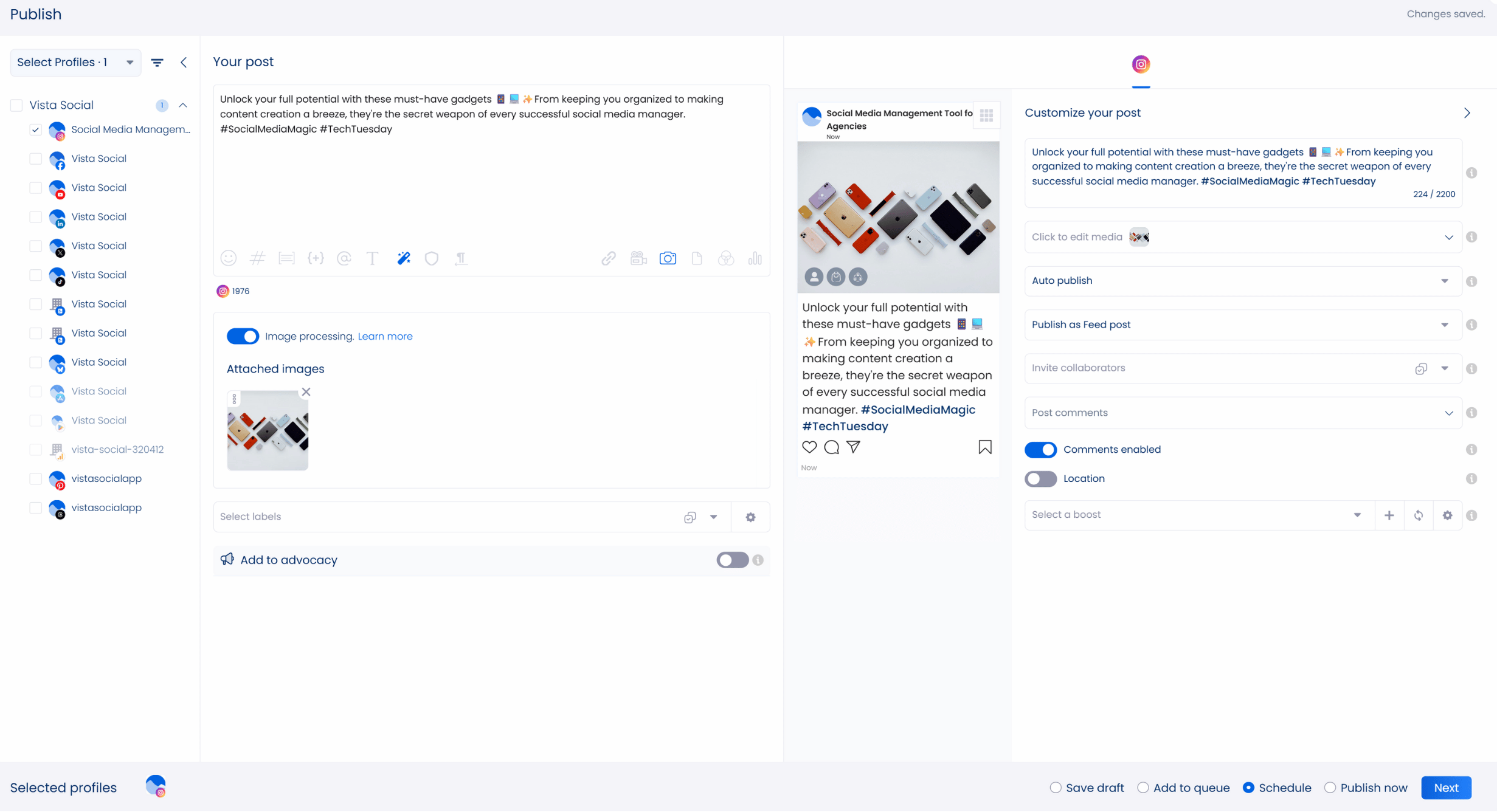This screenshot has height=812, width=1497.
Task: Select the Publish now radio button
Action: point(1330,788)
